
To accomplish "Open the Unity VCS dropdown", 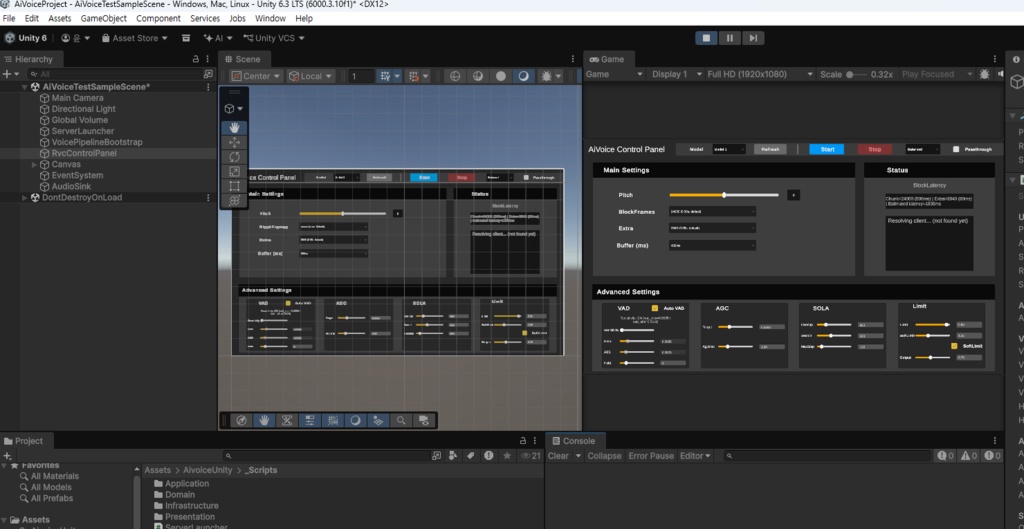I will point(274,38).
